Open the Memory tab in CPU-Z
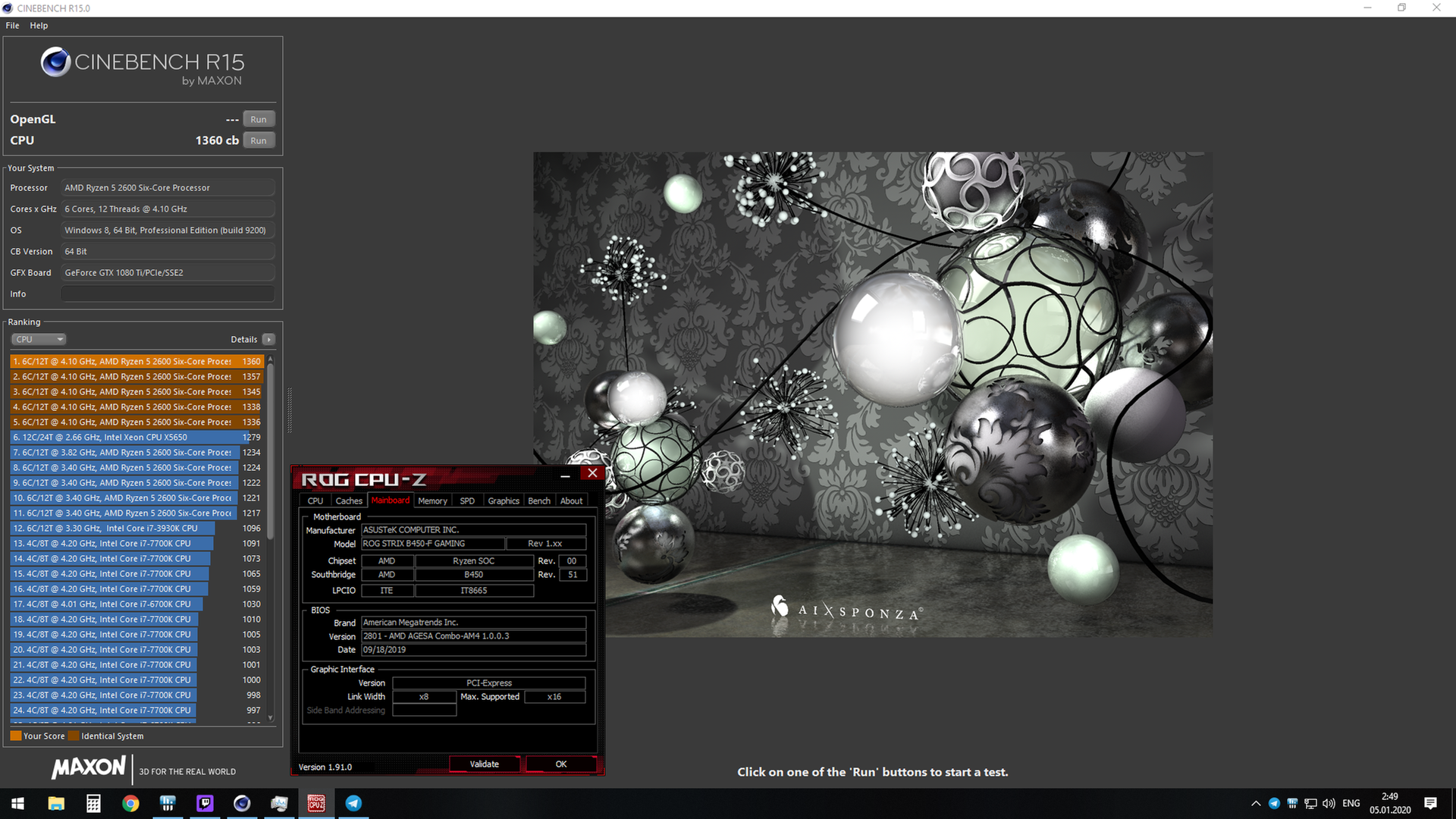The width and height of the screenshot is (1456, 819). 432,500
